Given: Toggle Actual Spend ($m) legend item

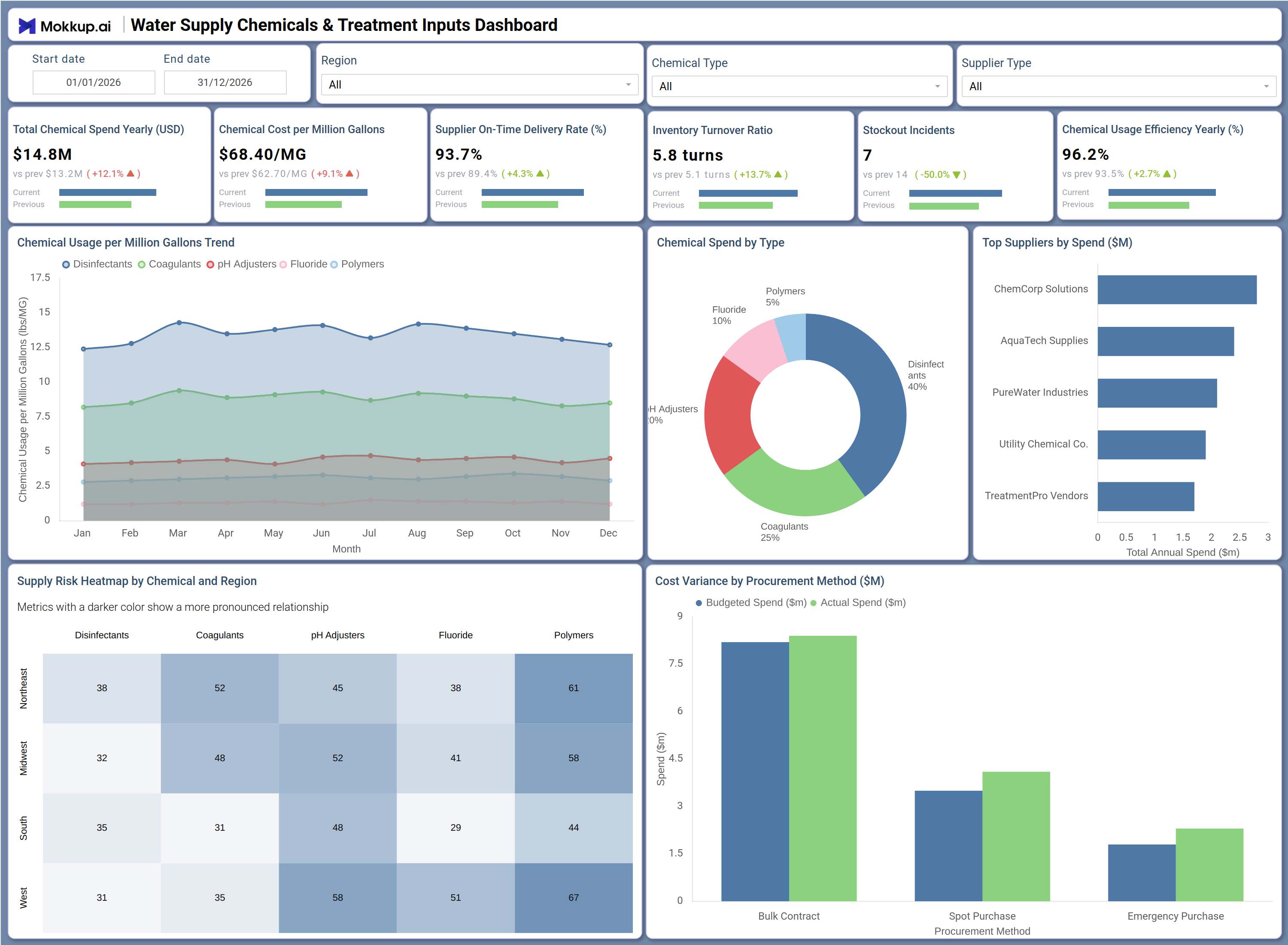Looking at the screenshot, I should (858, 602).
